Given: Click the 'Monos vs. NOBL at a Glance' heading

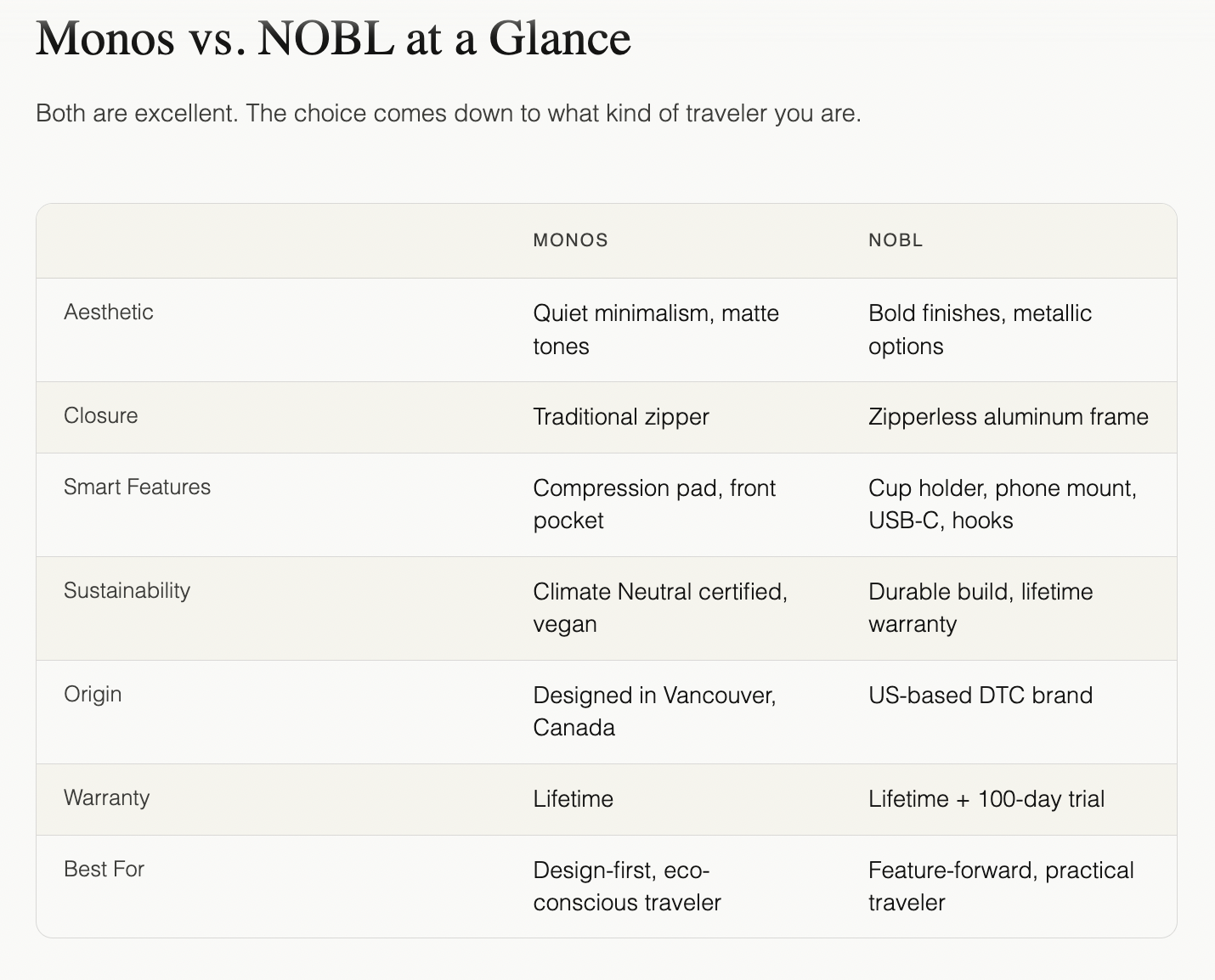Looking at the screenshot, I should click(333, 39).
